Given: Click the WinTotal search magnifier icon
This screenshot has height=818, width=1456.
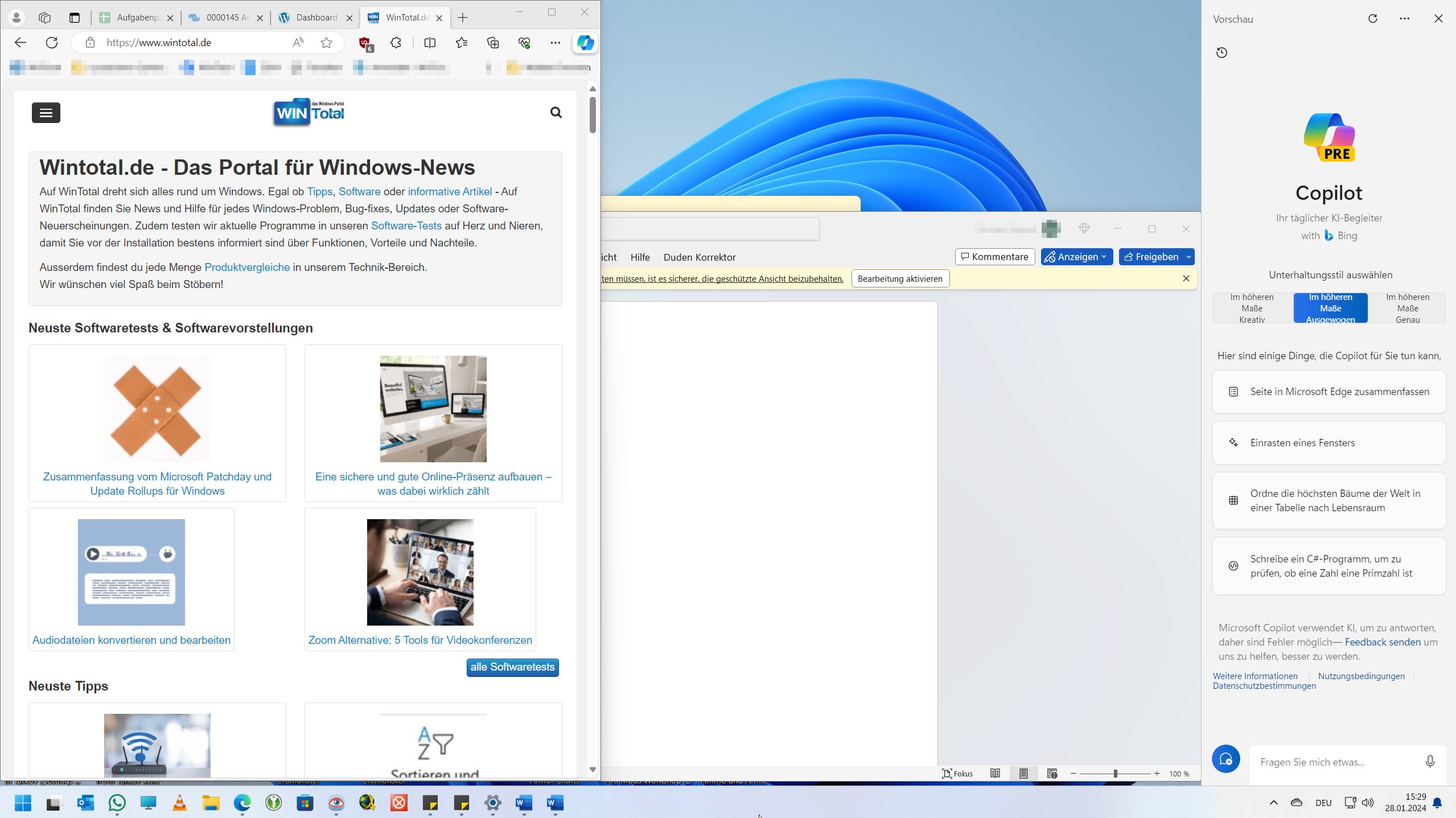Looking at the screenshot, I should click(x=556, y=113).
